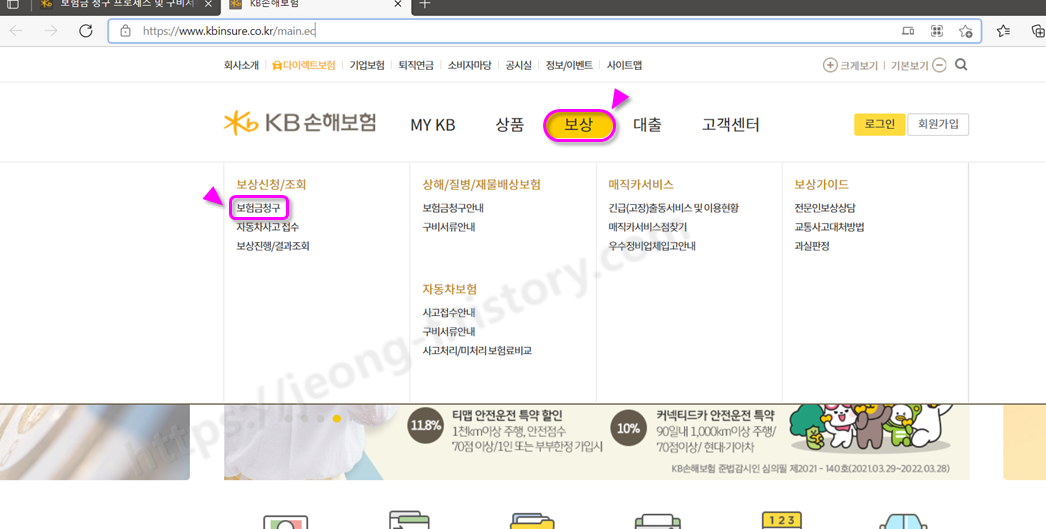
Task: Open 우수정비업체입고안내 link
Action: (652, 246)
